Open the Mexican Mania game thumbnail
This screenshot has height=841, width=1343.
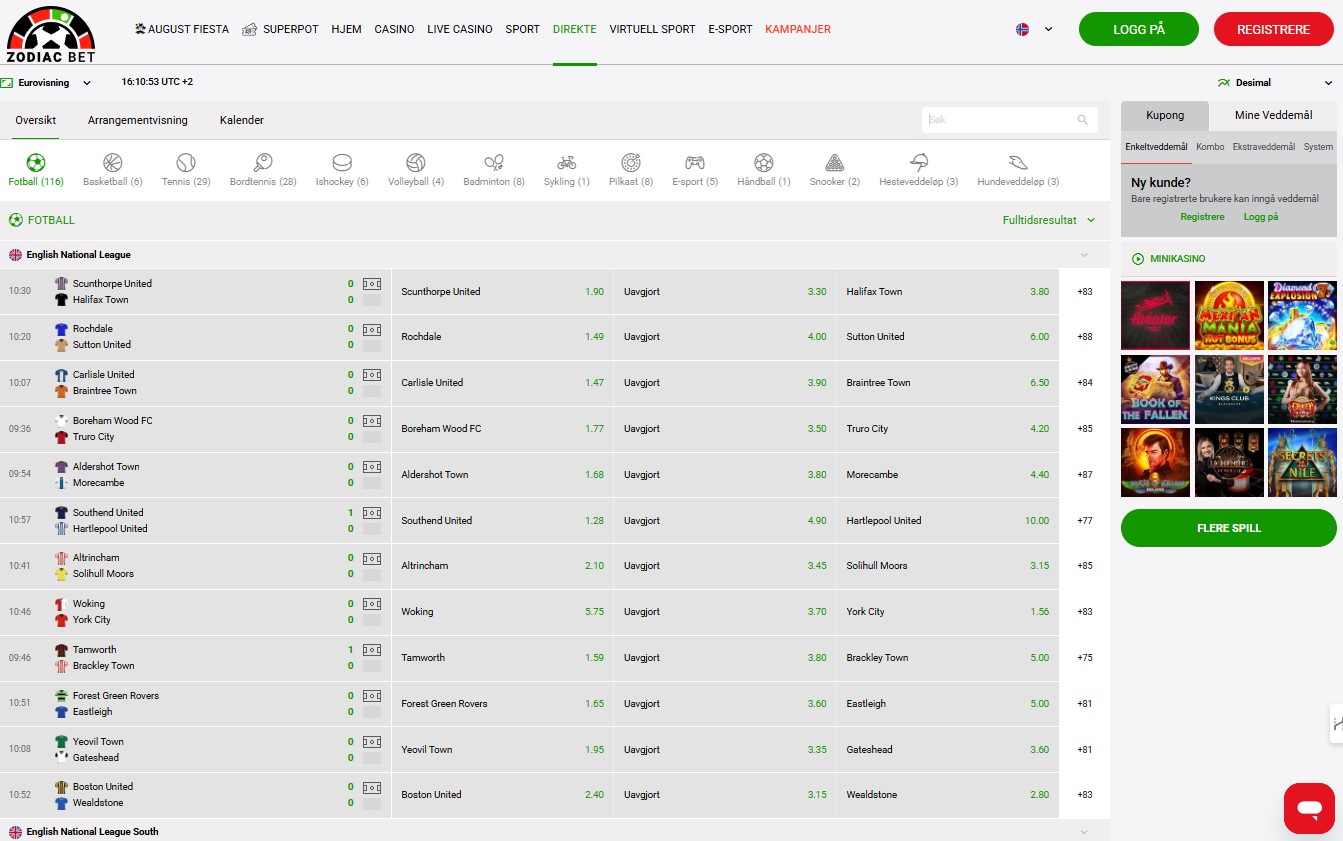(x=1228, y=315)
